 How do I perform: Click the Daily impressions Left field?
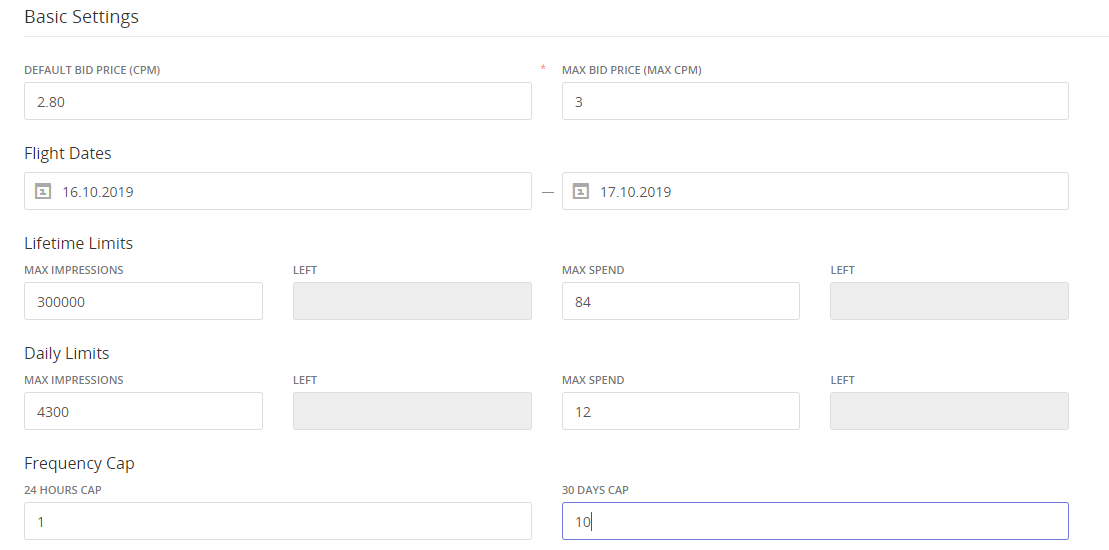412,411
